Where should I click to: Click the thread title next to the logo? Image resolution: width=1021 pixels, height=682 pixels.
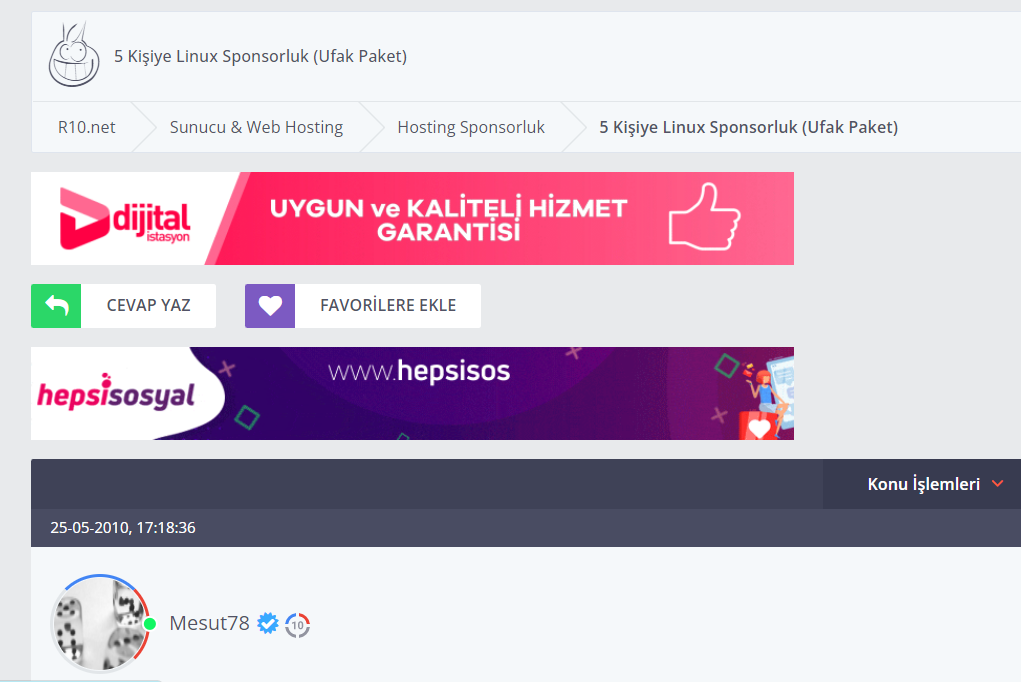260,56
